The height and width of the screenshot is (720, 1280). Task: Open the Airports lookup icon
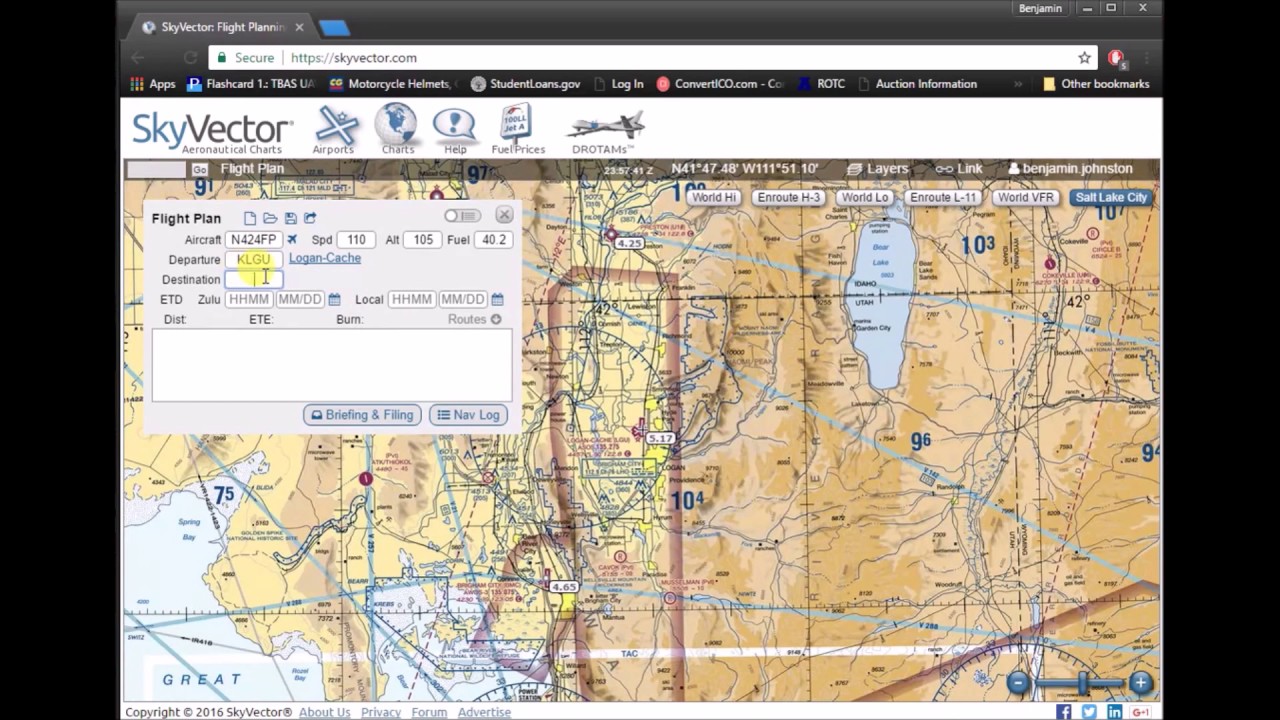click(x=333, y=125)
